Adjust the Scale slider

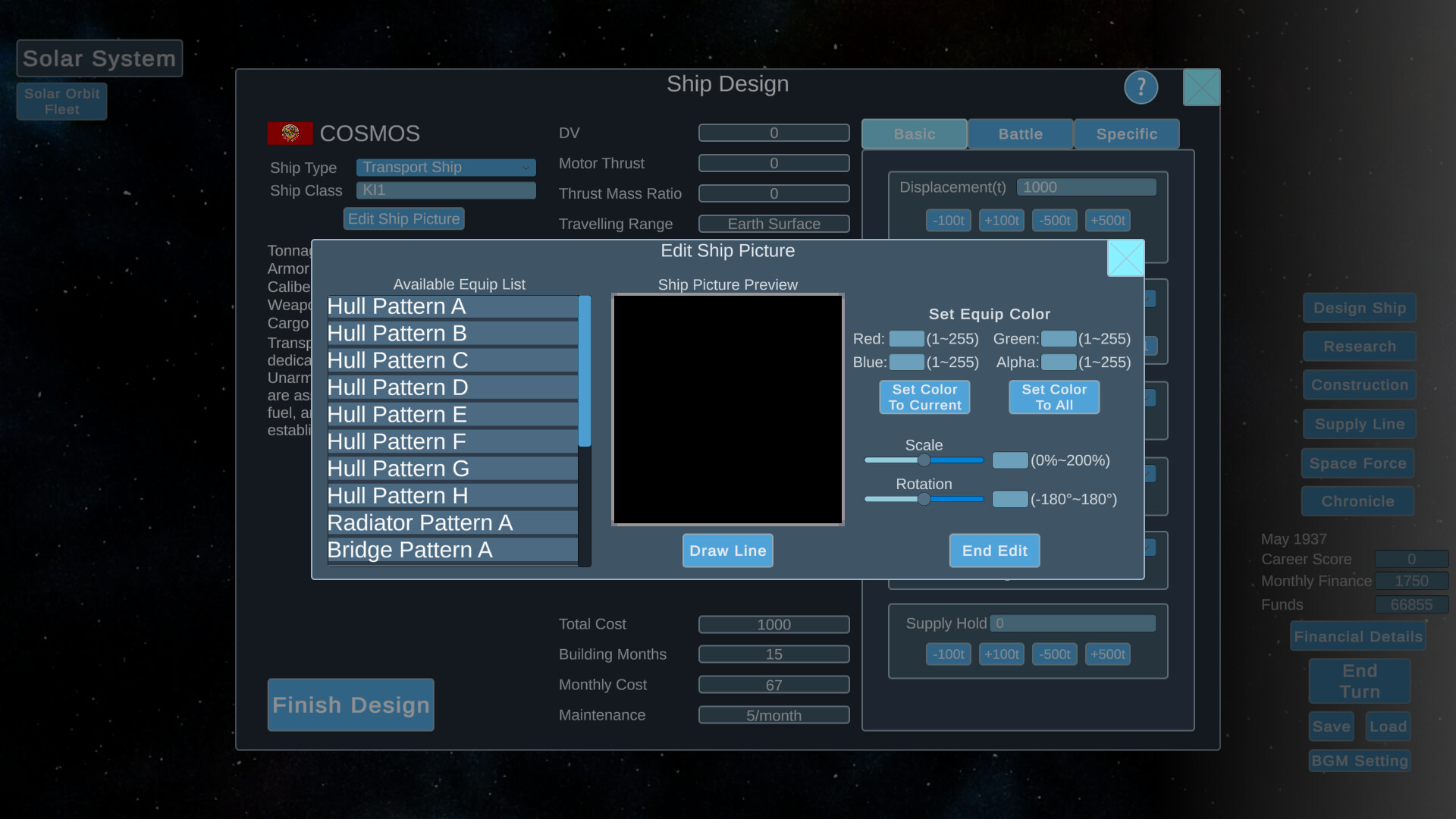click(x=924, y=460)
